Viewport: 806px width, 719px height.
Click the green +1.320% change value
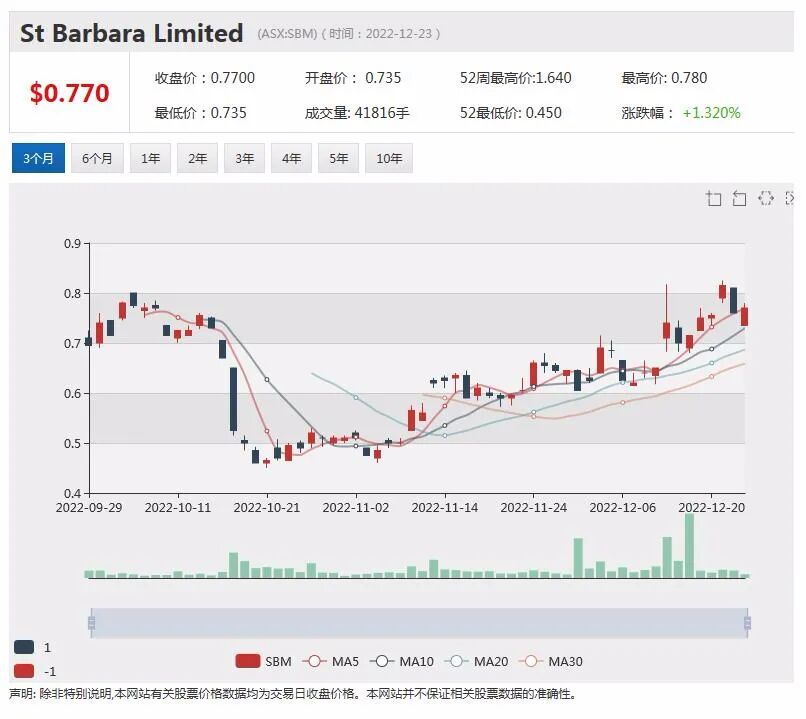(711, 113)
